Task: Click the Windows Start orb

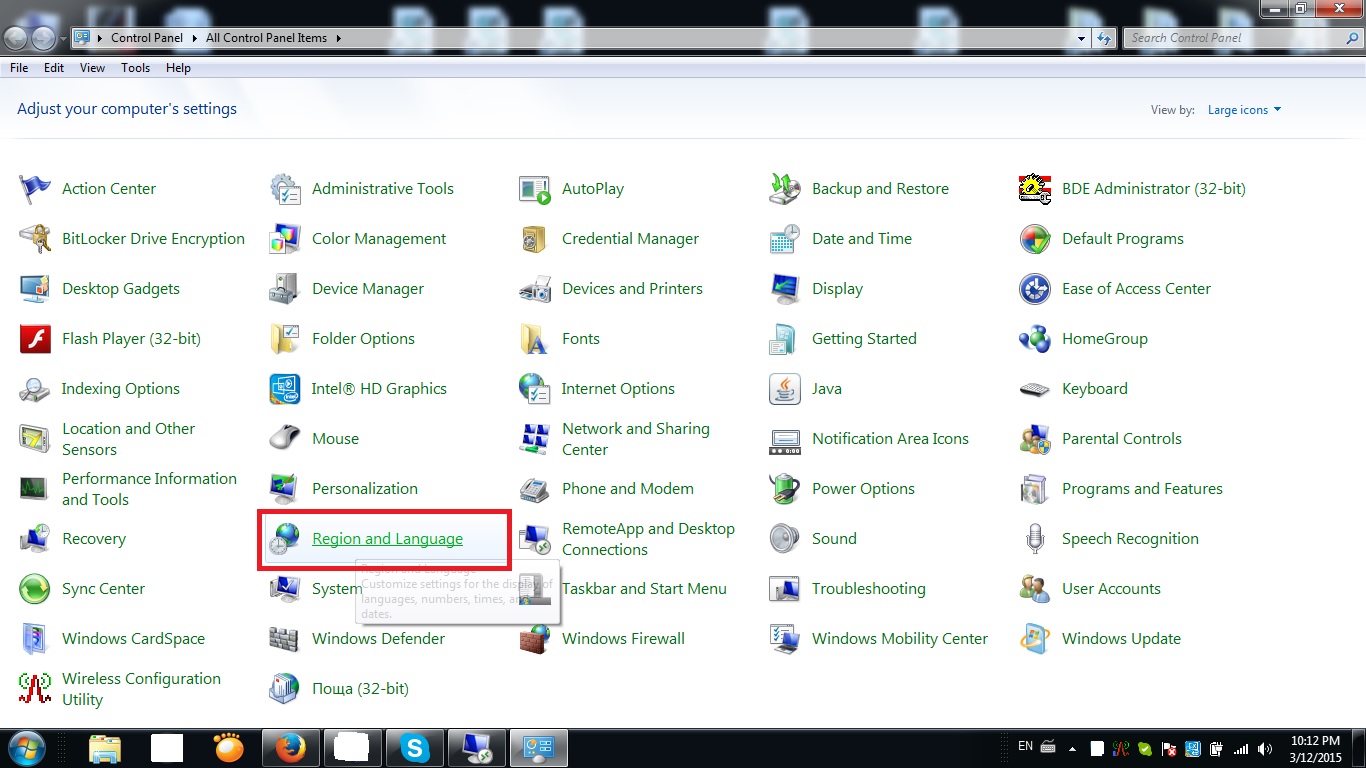Action: (x=27, y=747)
